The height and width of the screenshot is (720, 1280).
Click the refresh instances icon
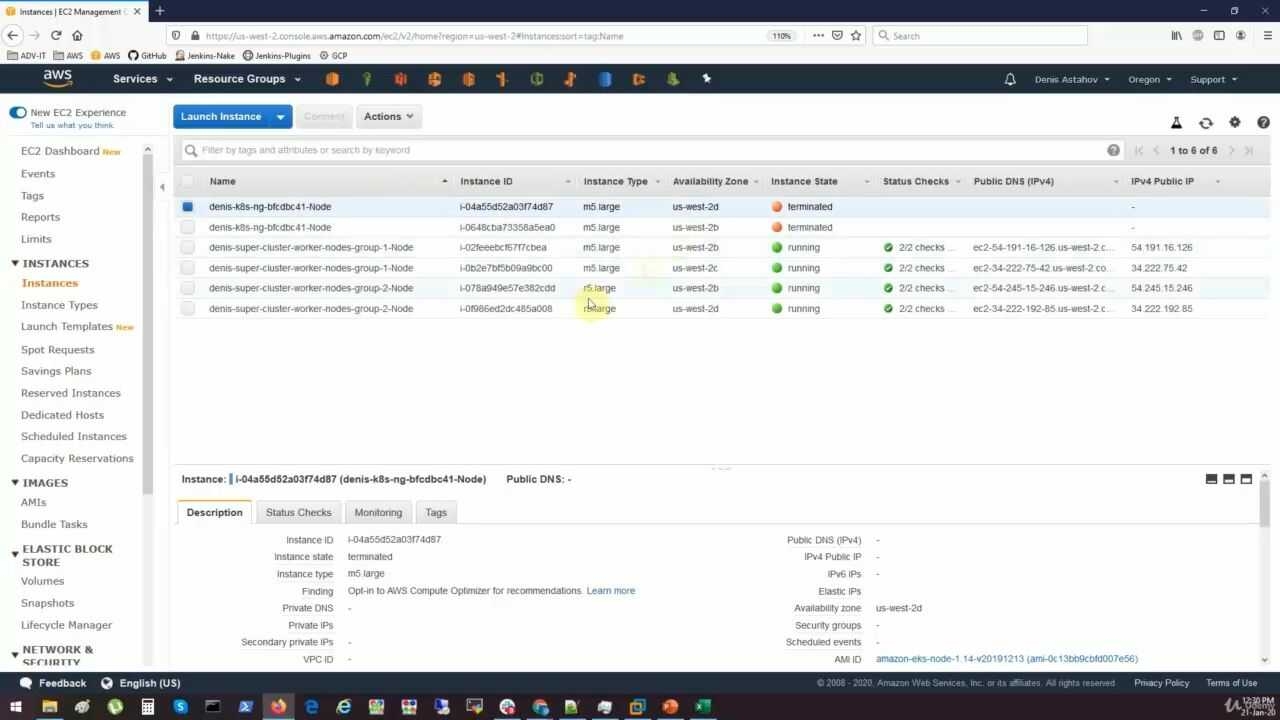(1206, 123)
